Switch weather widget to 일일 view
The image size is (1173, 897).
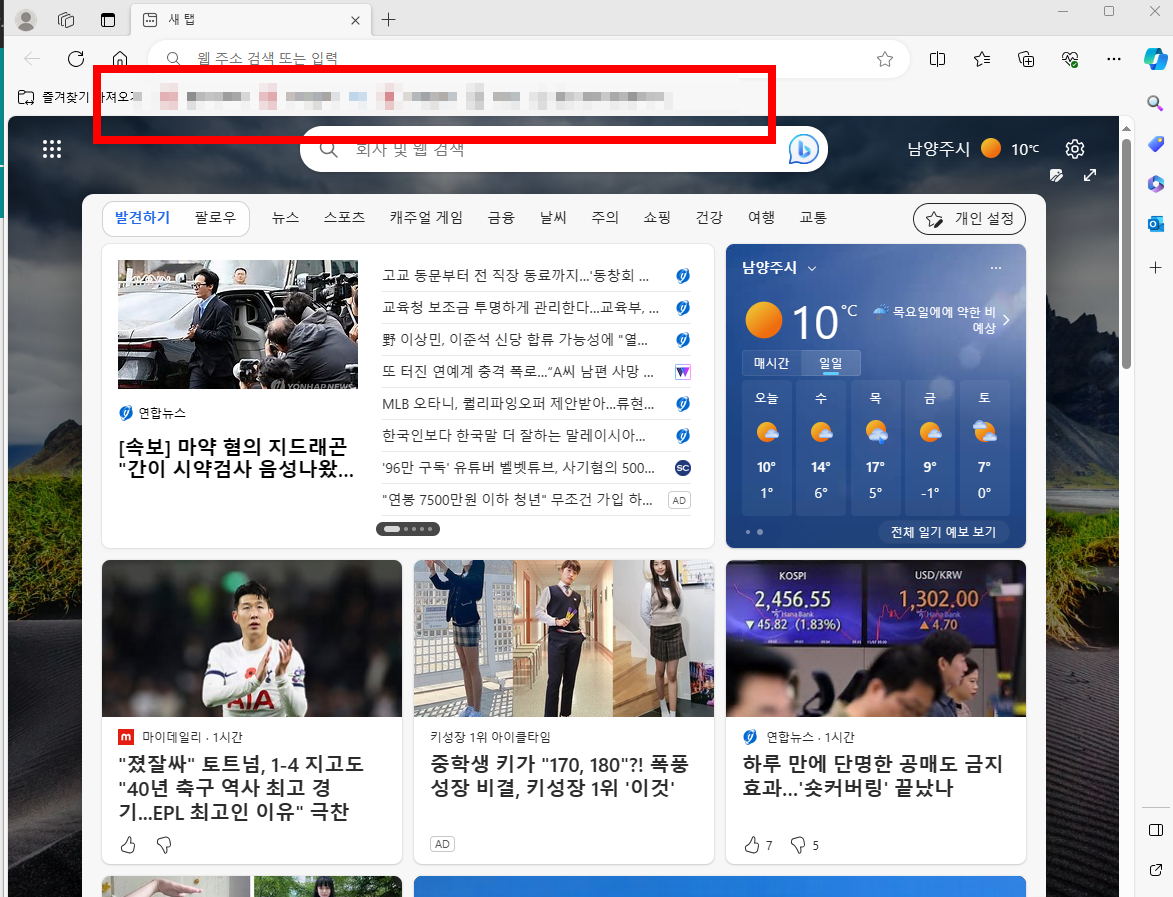831,363
